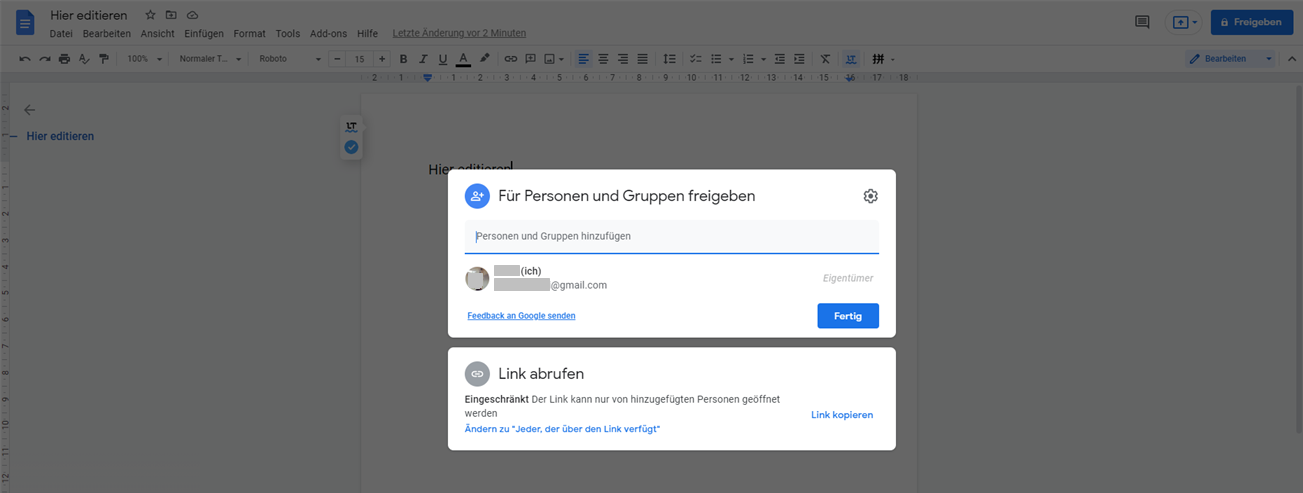The width and height of the screenshot is (1303, 493).
Task: Open the text color picker
Action: coord(463,59)
